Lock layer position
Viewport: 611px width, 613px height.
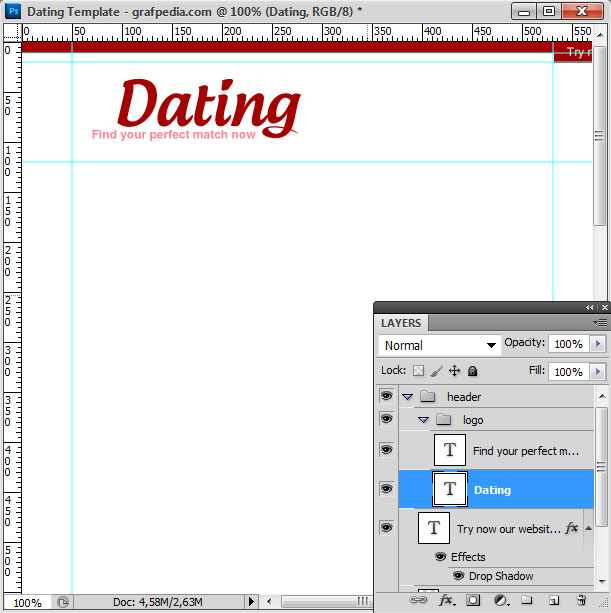point(454,370)
